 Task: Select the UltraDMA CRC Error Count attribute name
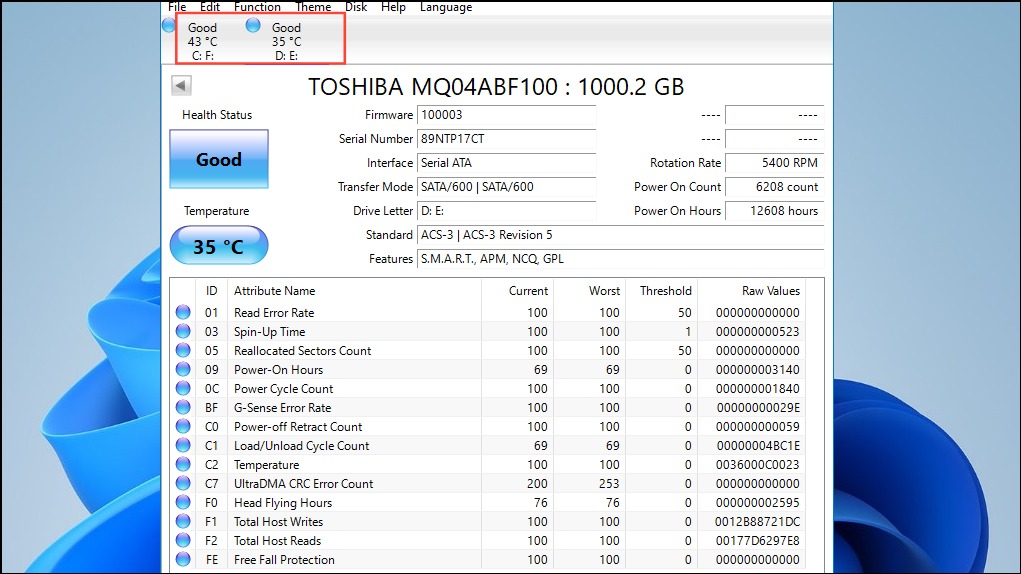[304, 484]
